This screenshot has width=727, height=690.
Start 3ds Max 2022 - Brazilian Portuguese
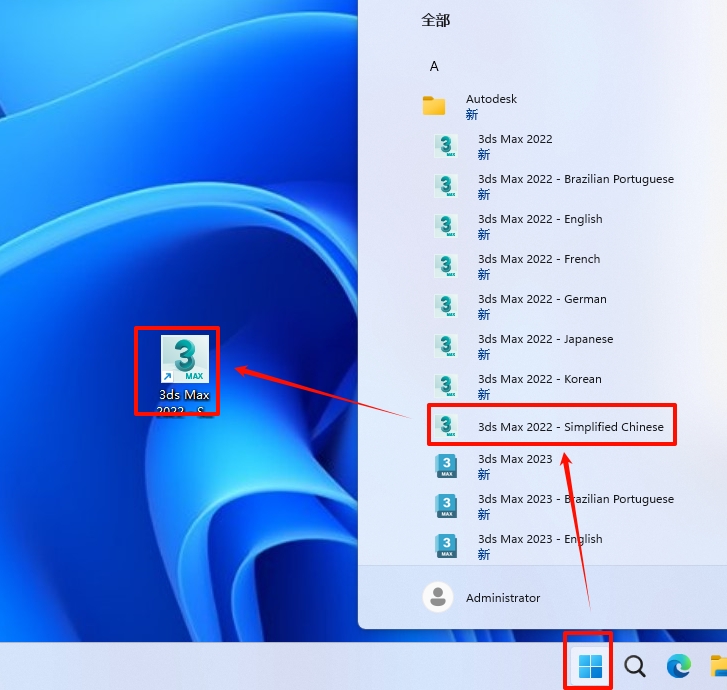click(x=575, y=179)
